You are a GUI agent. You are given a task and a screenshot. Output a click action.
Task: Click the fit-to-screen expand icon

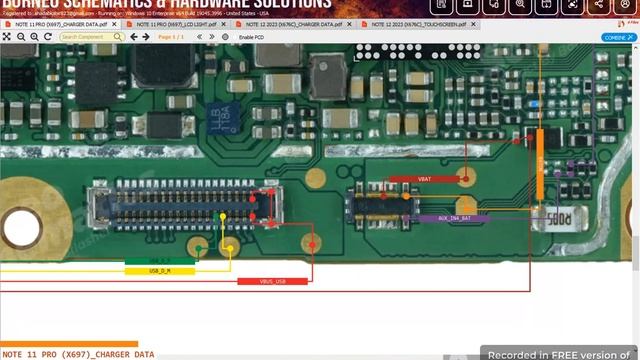click(x=7, y=37)
